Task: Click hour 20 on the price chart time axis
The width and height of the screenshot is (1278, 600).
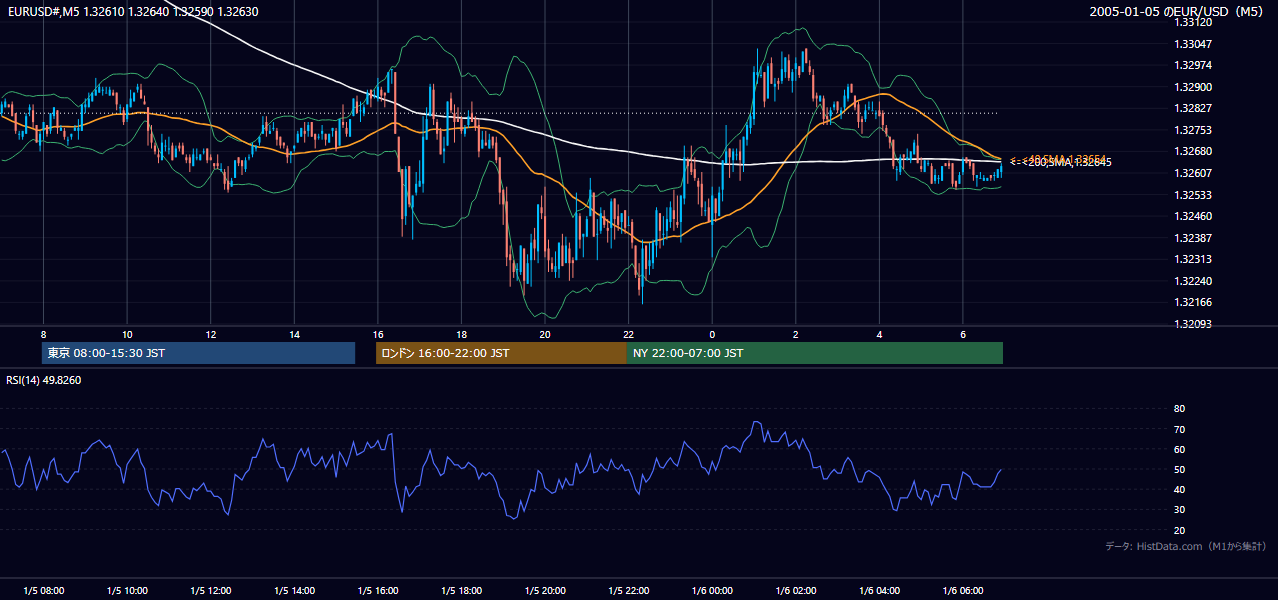Action: tap(544, 334)
